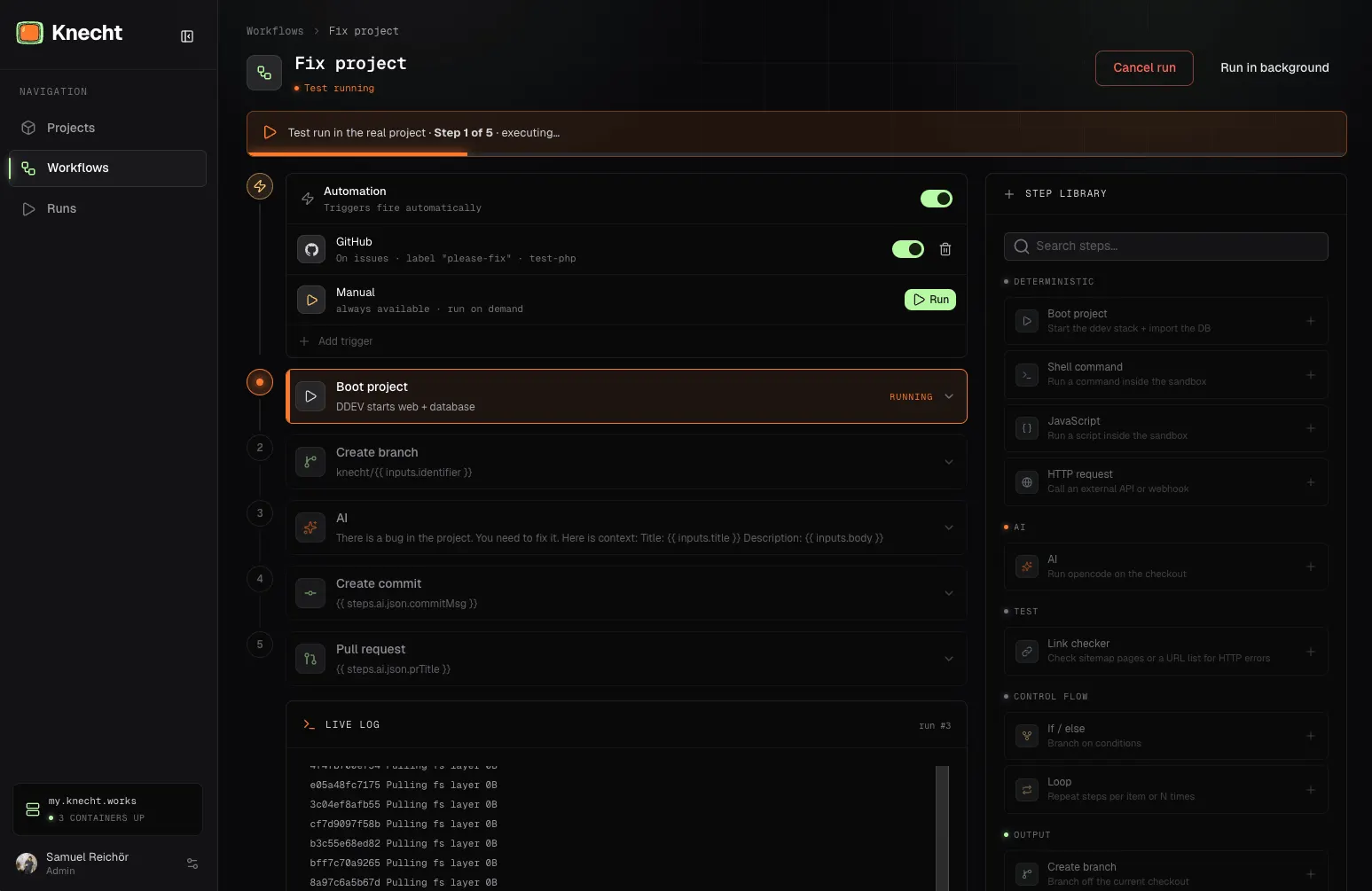Open the Samuel Reichör profile avatar

[x=27, y=863]
